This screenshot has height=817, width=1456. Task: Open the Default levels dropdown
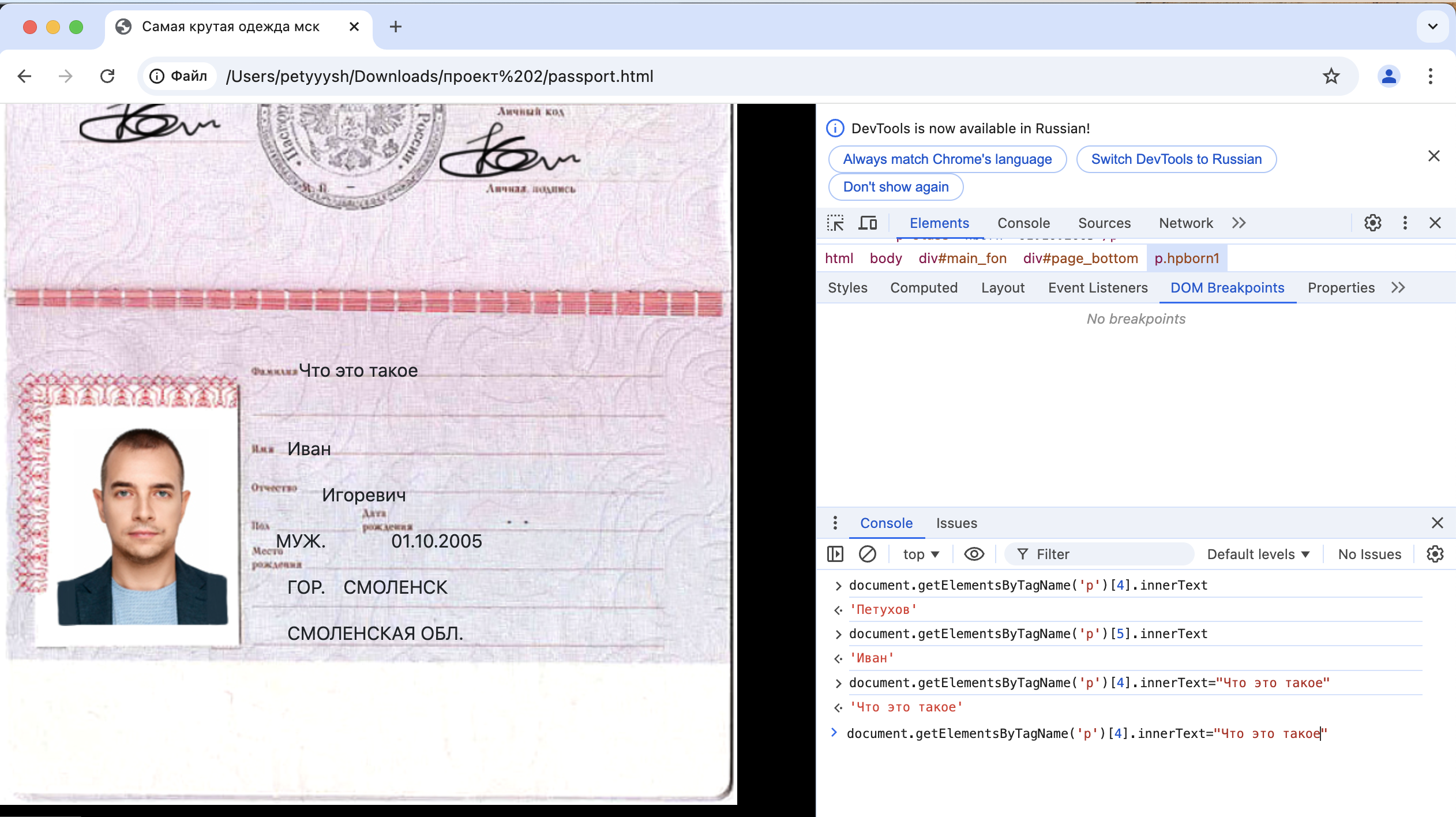tap(1258, 554)
